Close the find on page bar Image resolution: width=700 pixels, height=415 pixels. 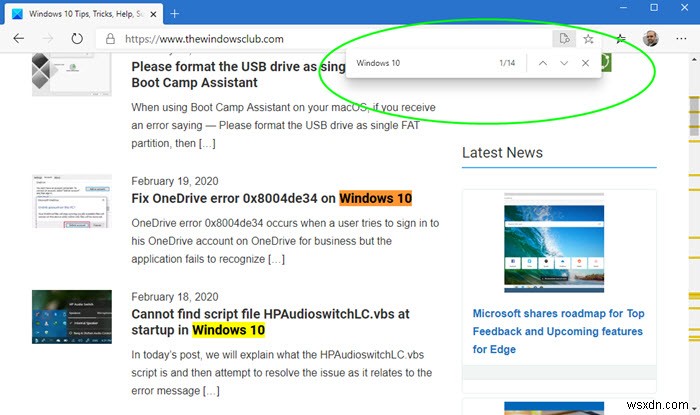585,63
